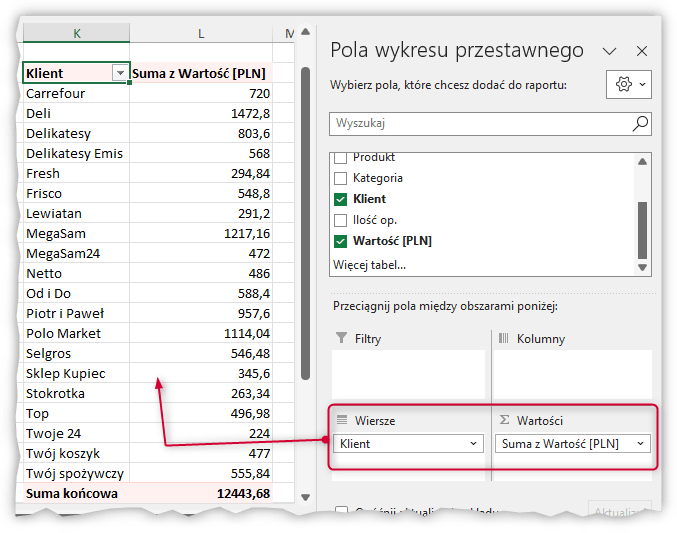Select the Carrefour cell

(76, 93)
